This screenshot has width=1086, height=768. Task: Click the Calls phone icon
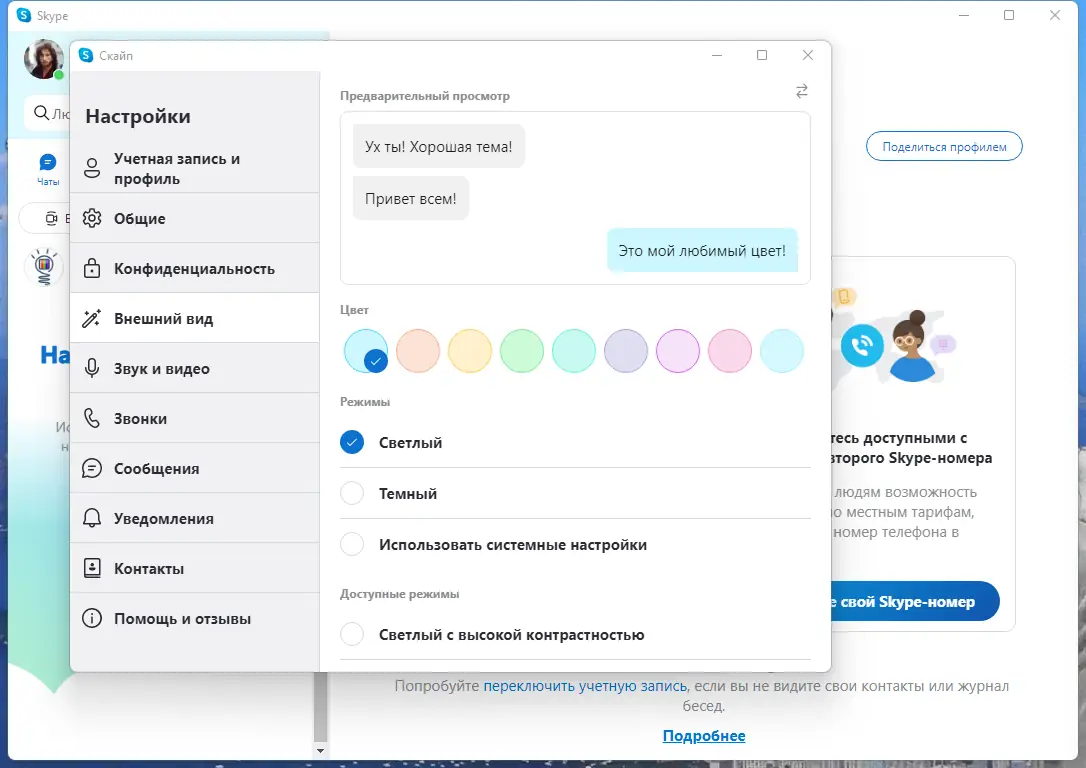pyautogui.click(x=92, y=418)
